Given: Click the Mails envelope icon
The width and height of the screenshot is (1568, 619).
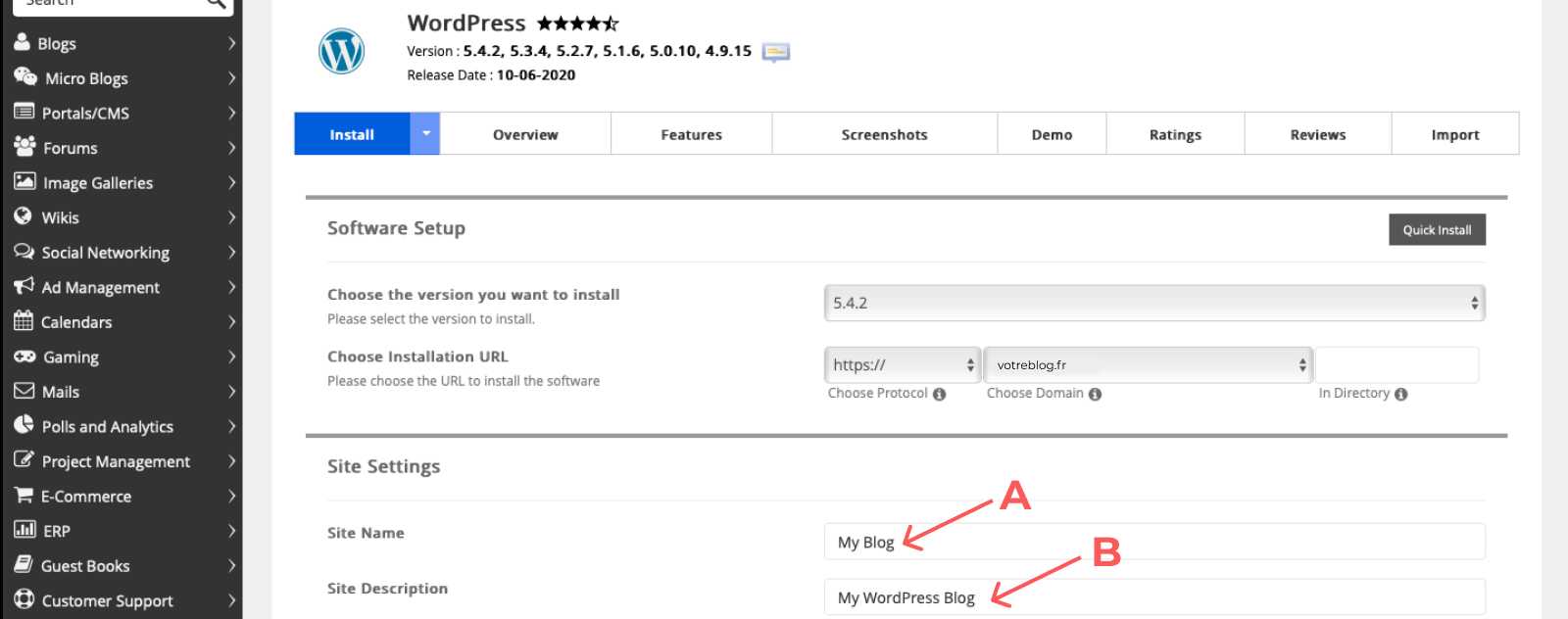Looking at the screenshot, I should [x=24, y=391].
